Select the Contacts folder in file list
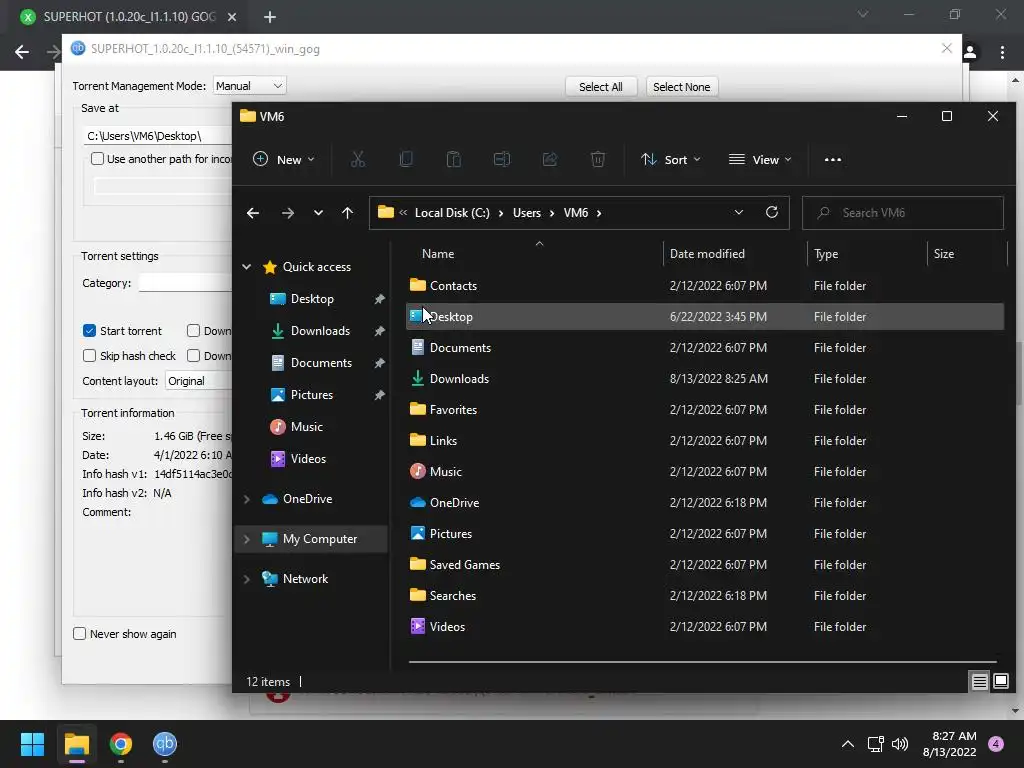 click(x=705, y=286)
